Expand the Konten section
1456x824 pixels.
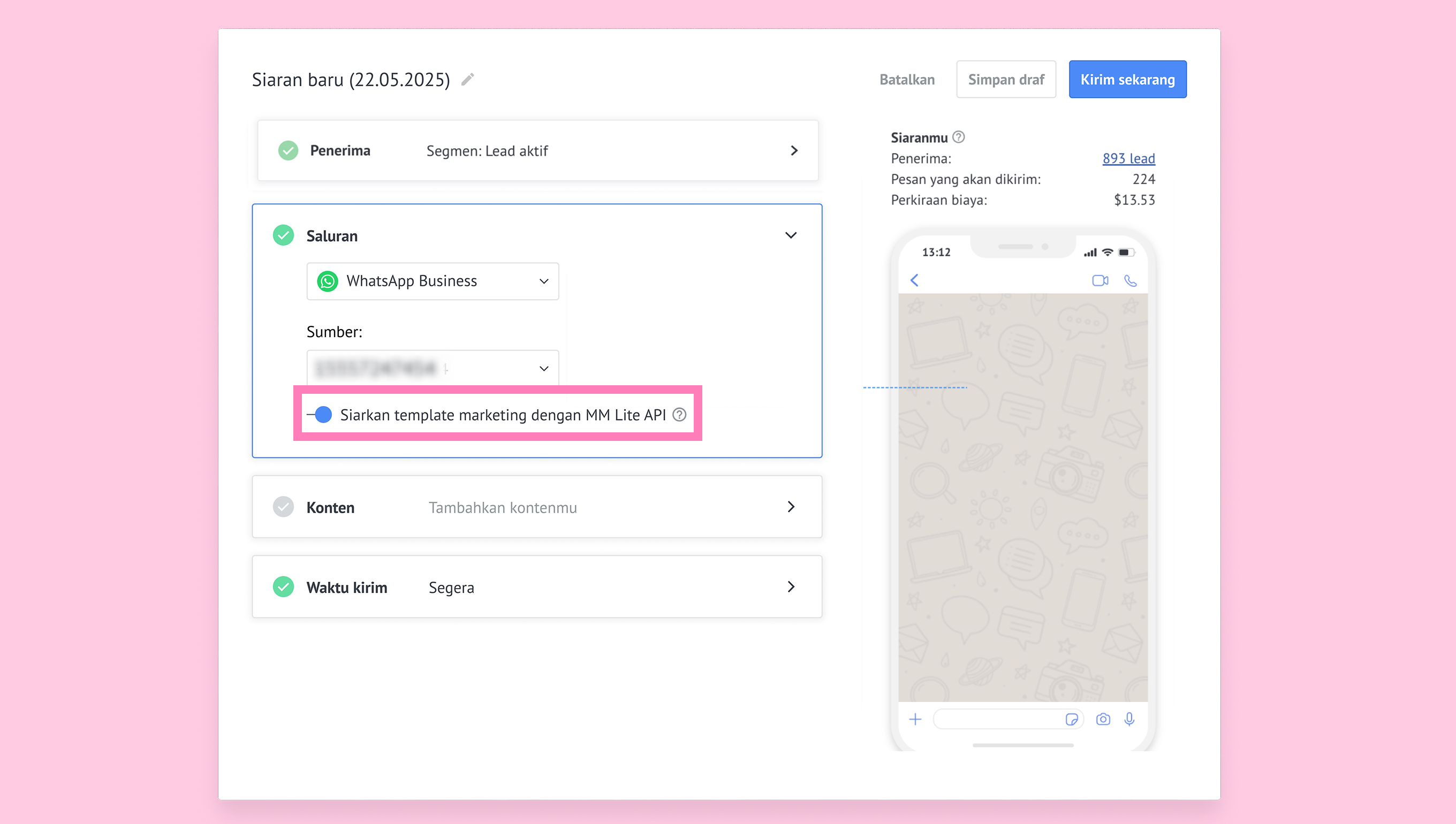pyautogui.click(x=791, y=507)
